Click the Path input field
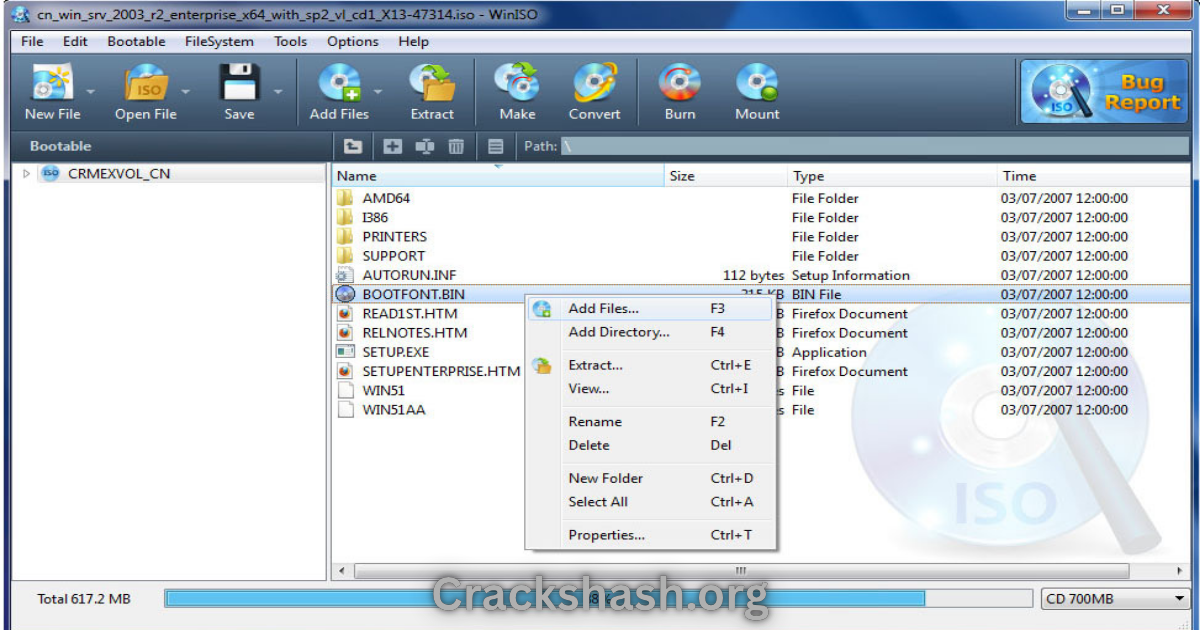 tap(873, 146)
